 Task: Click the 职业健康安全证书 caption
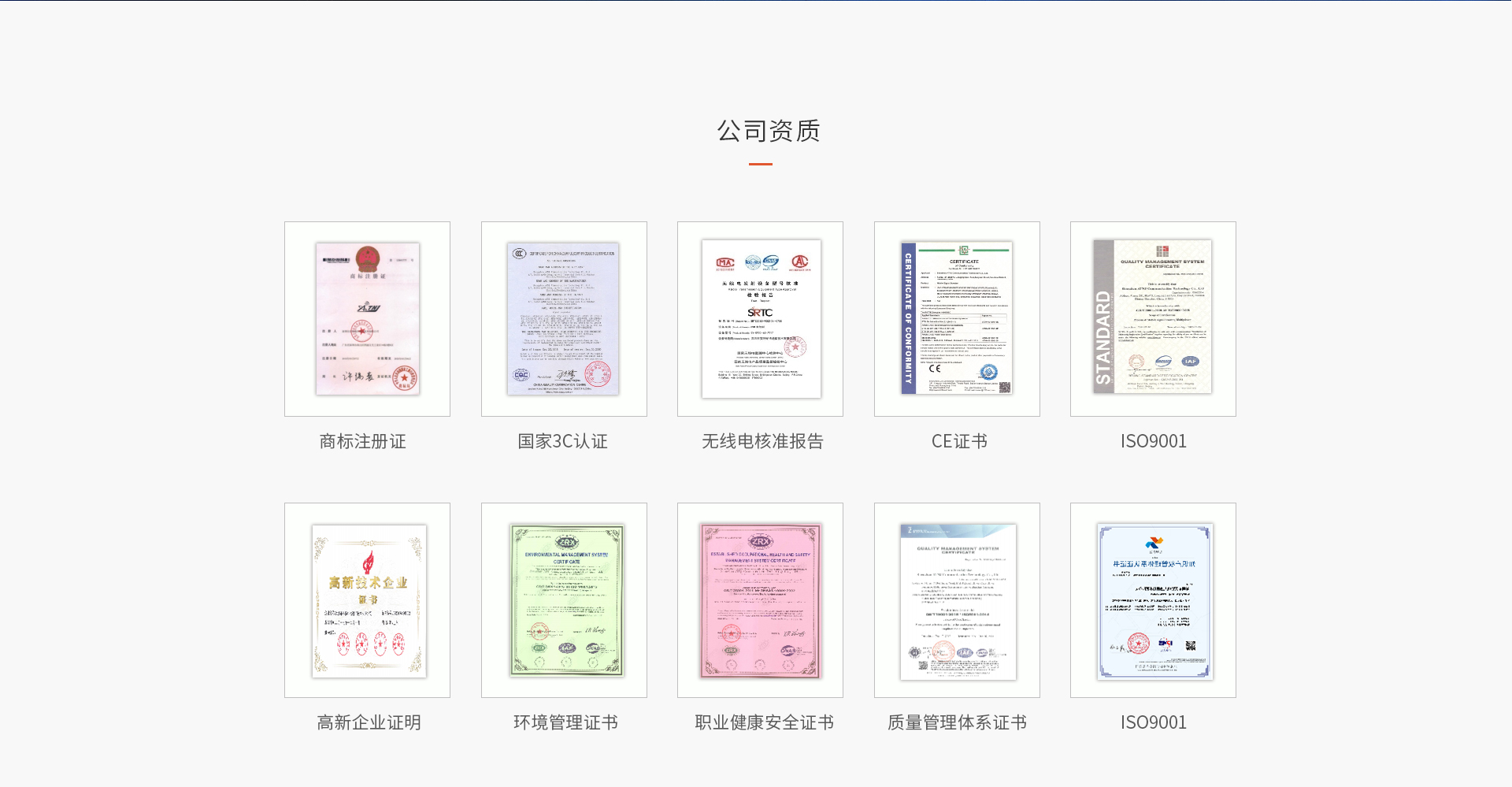coord(764,722)
